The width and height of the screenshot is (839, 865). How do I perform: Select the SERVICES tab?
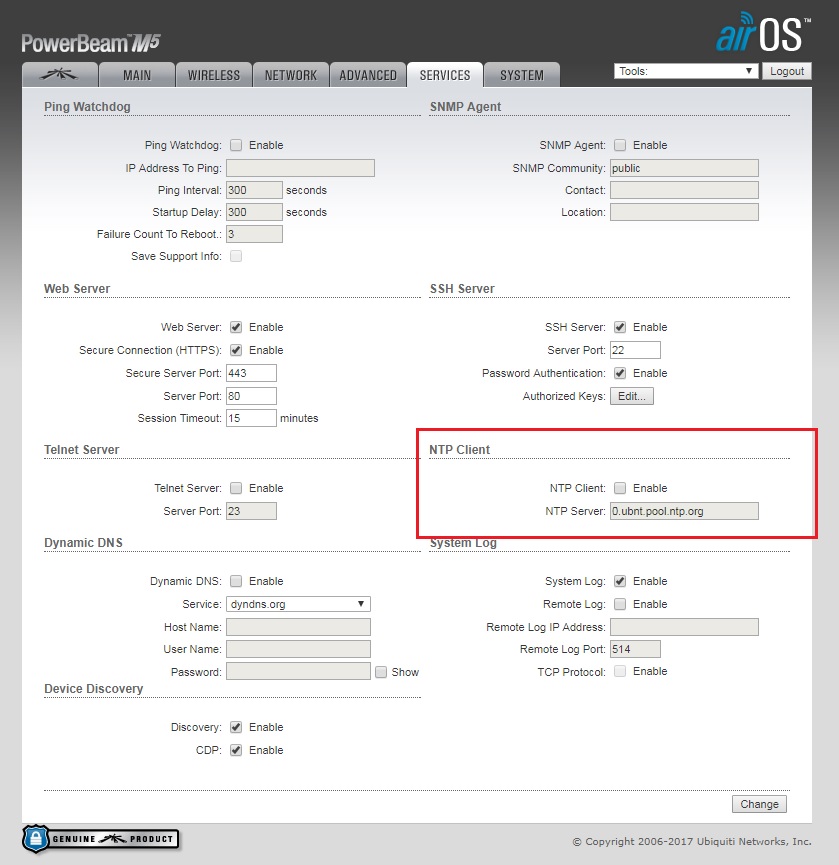pyautogui.click(x=445, y=75)
